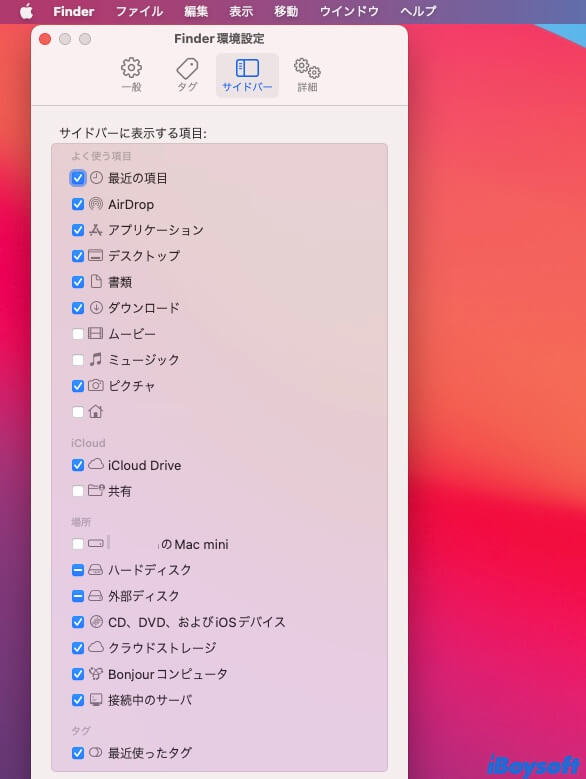Enable the ムービー checkbox
This screenshot has width=586, height=779.
pyautogui.click(x=78, y=334)
